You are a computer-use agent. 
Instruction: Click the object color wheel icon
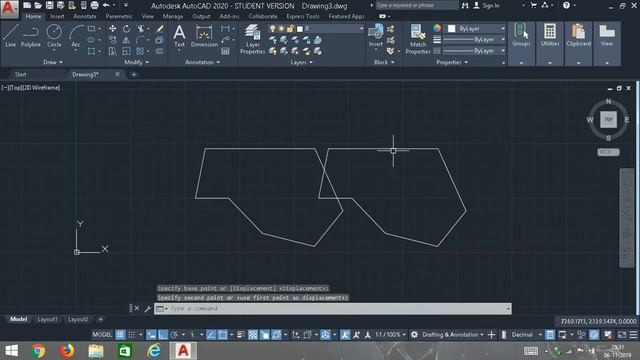coord(437,28)
